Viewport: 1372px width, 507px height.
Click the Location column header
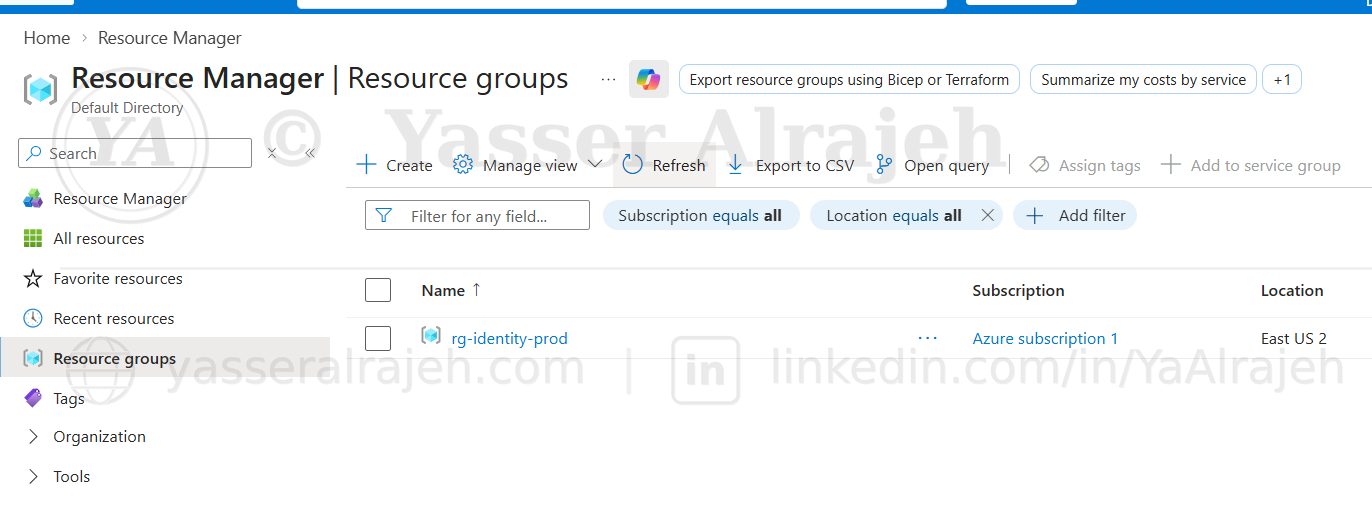[x=1292, y=290]
